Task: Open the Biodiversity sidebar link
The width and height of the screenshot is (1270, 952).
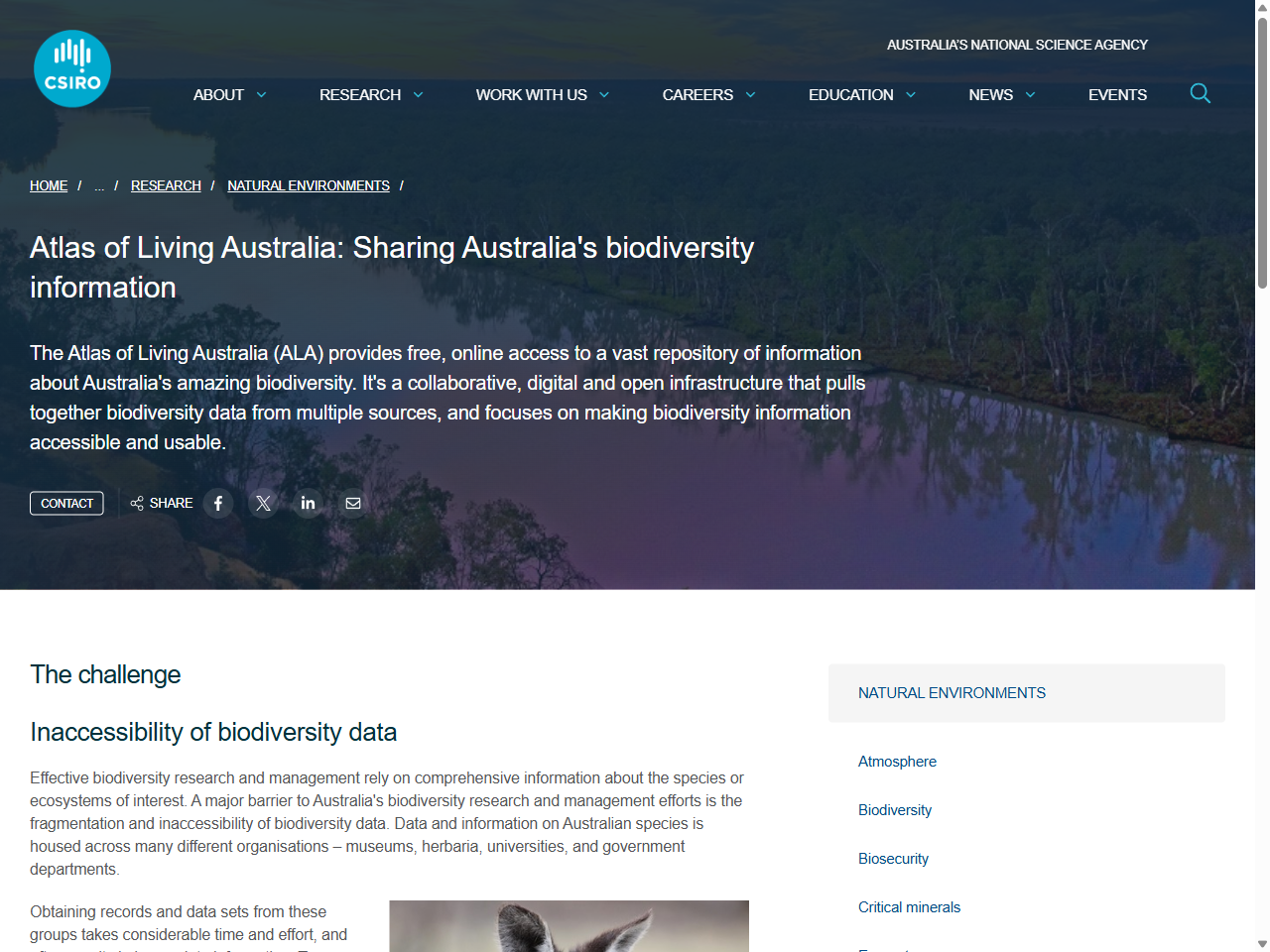Action: tap(895, 810)
